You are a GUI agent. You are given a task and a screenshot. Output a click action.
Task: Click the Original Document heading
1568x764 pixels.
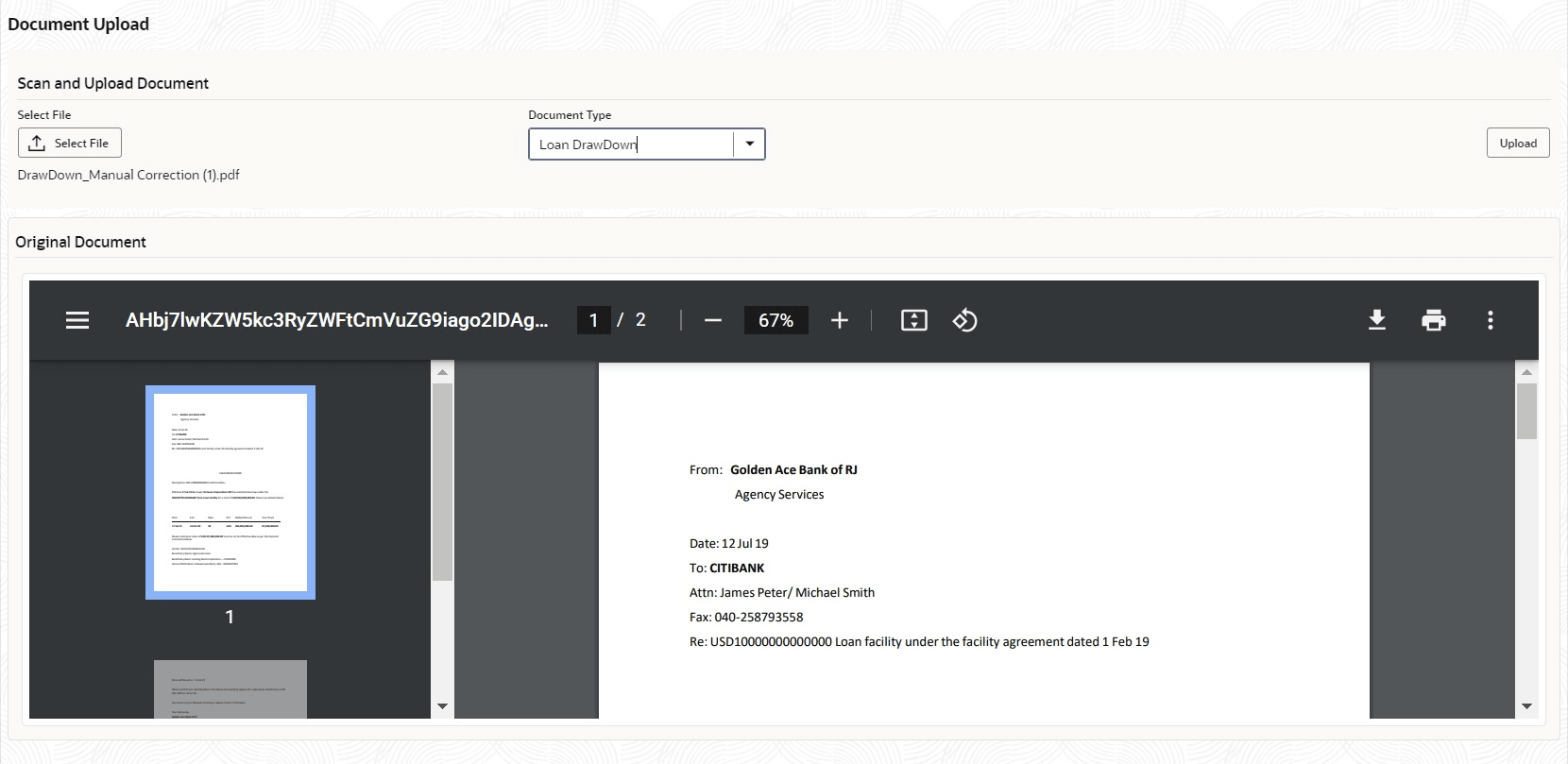[80, 242]
